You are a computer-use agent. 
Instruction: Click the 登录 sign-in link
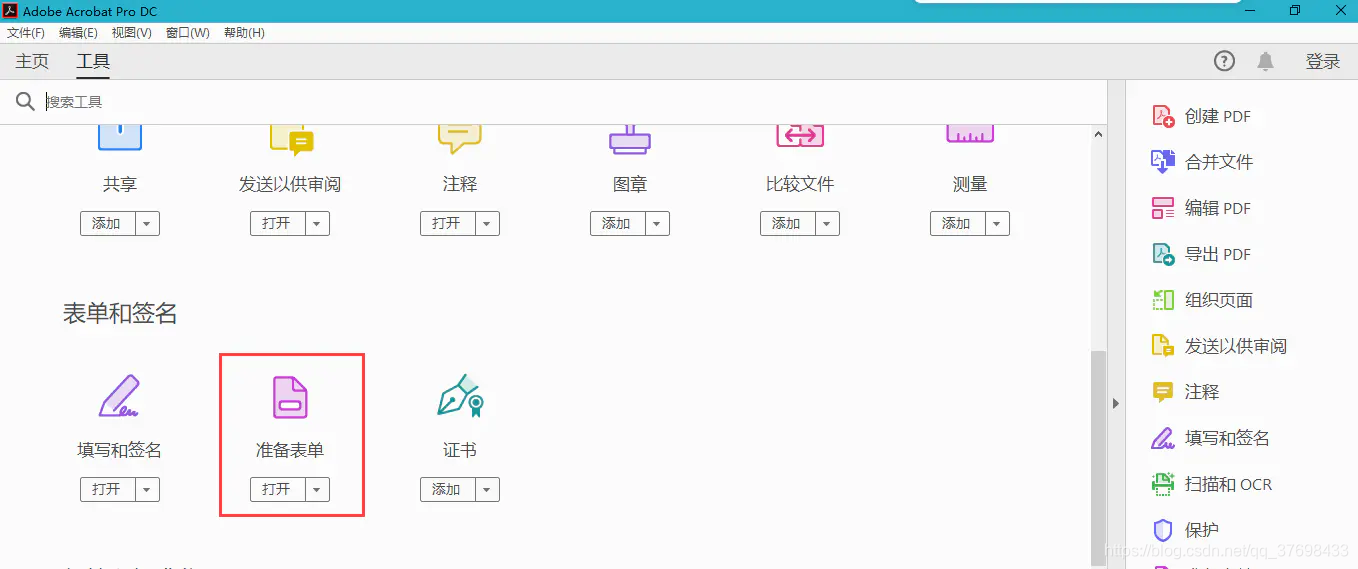(x=1322, y=61)
